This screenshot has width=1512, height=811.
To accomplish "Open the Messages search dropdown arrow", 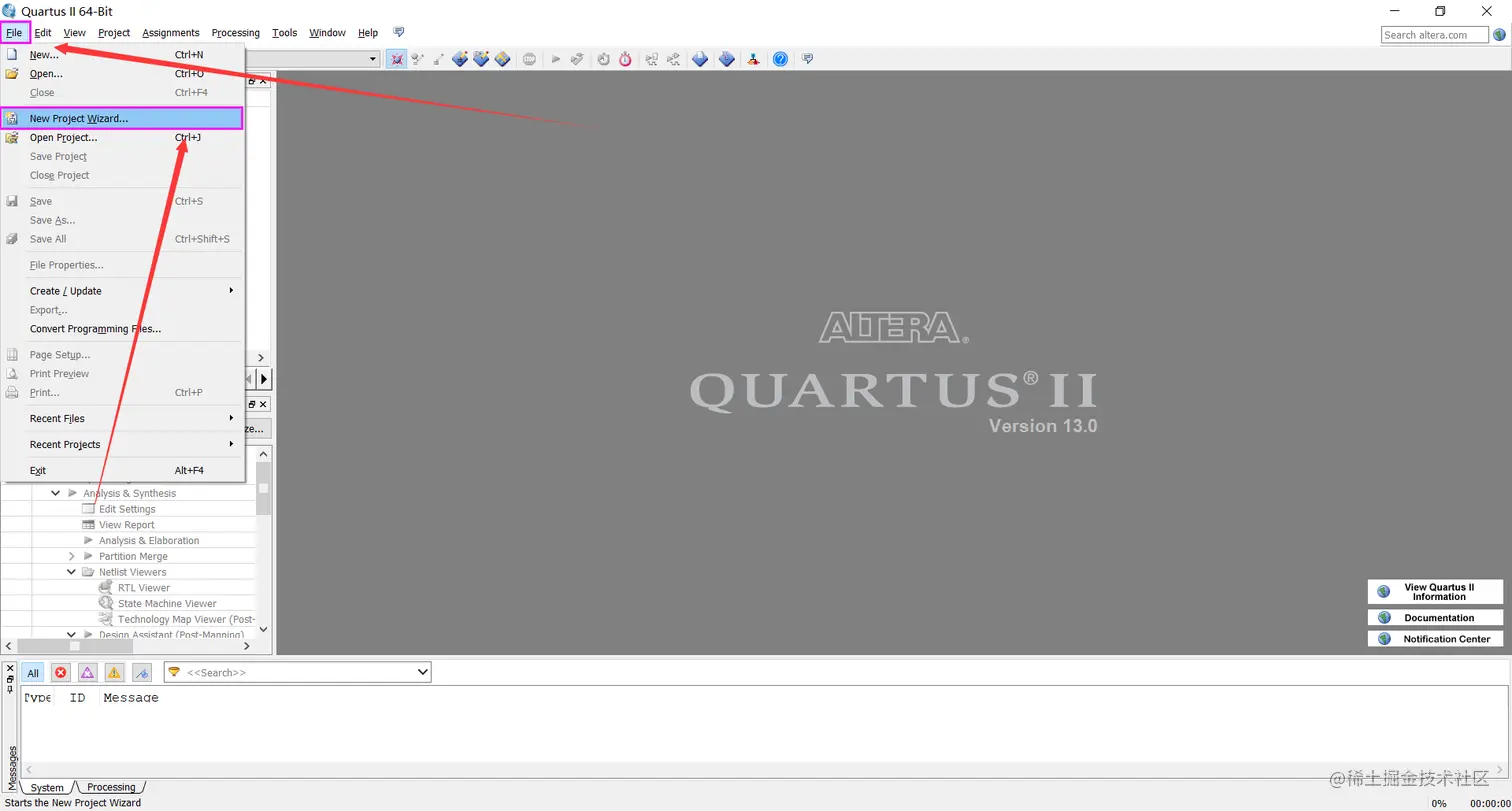I will (x=422, y=673).
